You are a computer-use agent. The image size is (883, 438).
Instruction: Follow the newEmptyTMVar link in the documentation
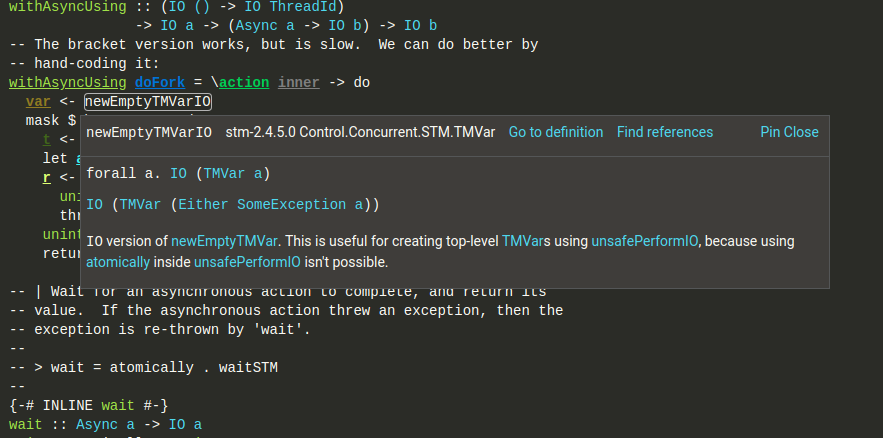224,241
